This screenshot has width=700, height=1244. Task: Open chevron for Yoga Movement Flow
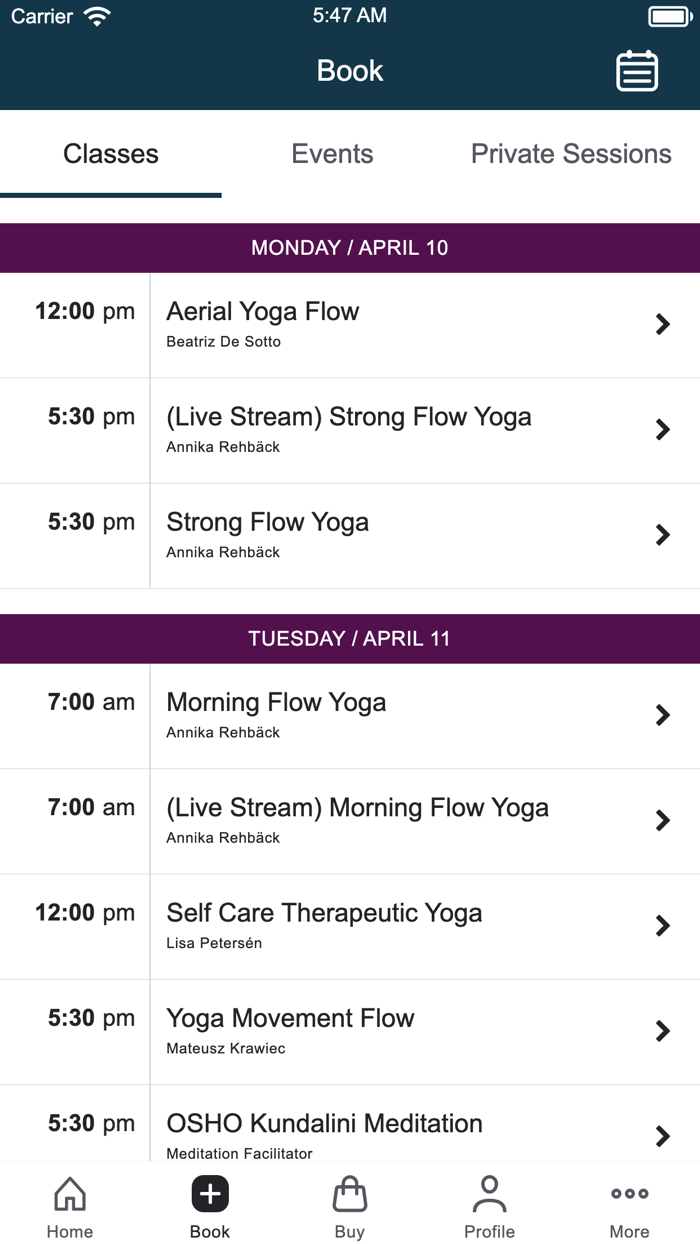[662, 1031]
